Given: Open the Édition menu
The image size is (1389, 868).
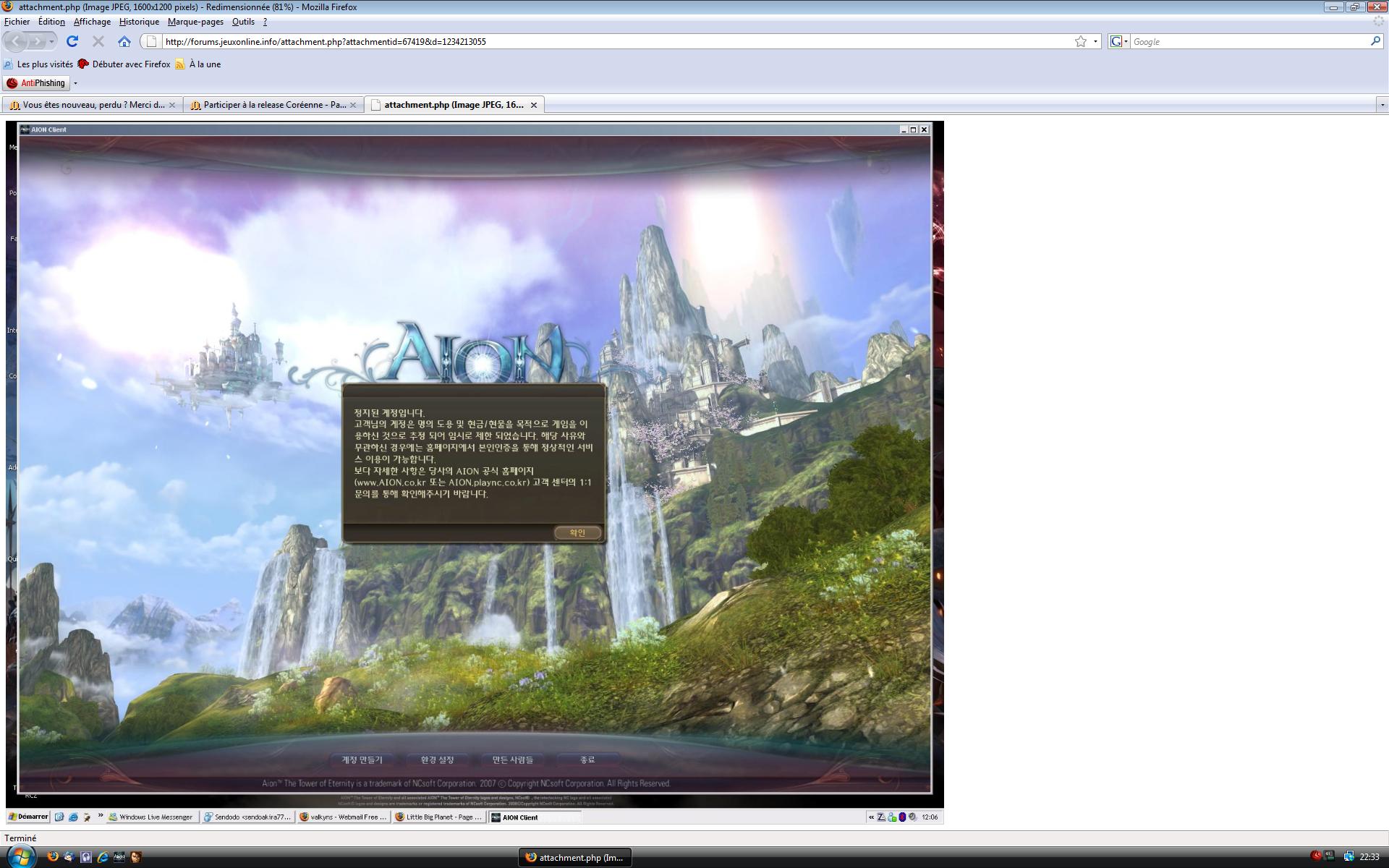Looking at the screenshot, I should click(x=51, y=22).
